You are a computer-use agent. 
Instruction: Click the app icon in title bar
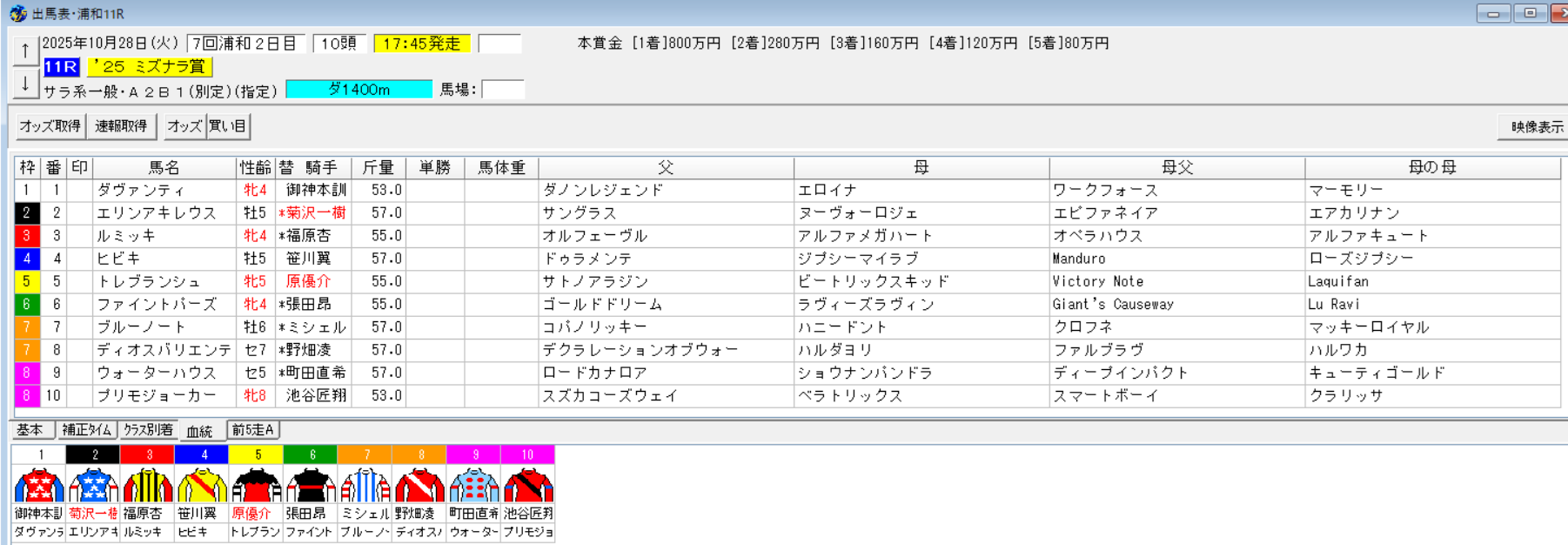(x=17, y=14)
